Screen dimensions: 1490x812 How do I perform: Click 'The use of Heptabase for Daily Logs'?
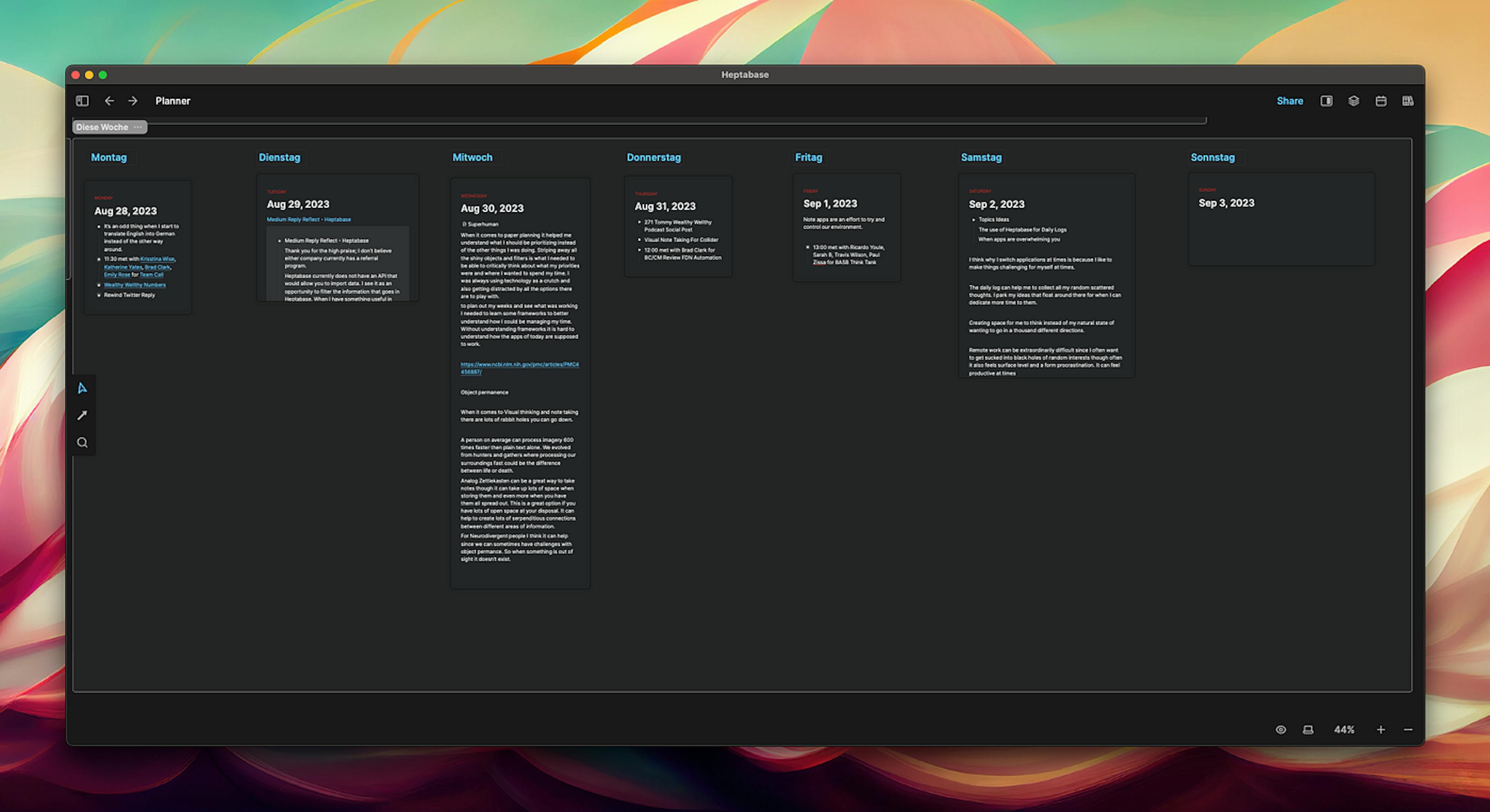coord(1023,230)
